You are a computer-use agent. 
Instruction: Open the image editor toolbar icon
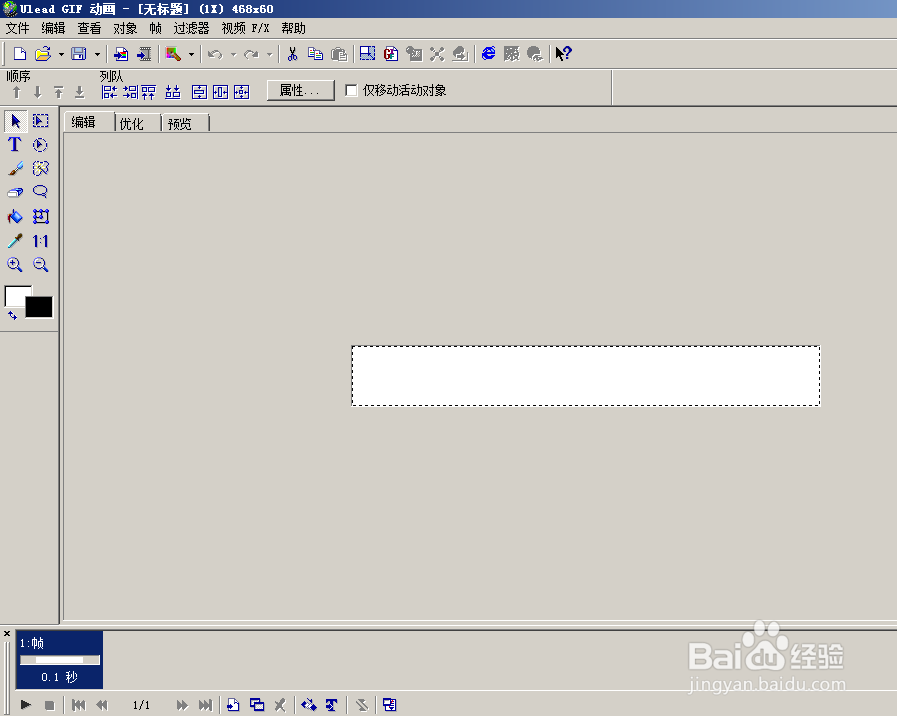coord(173,54)
